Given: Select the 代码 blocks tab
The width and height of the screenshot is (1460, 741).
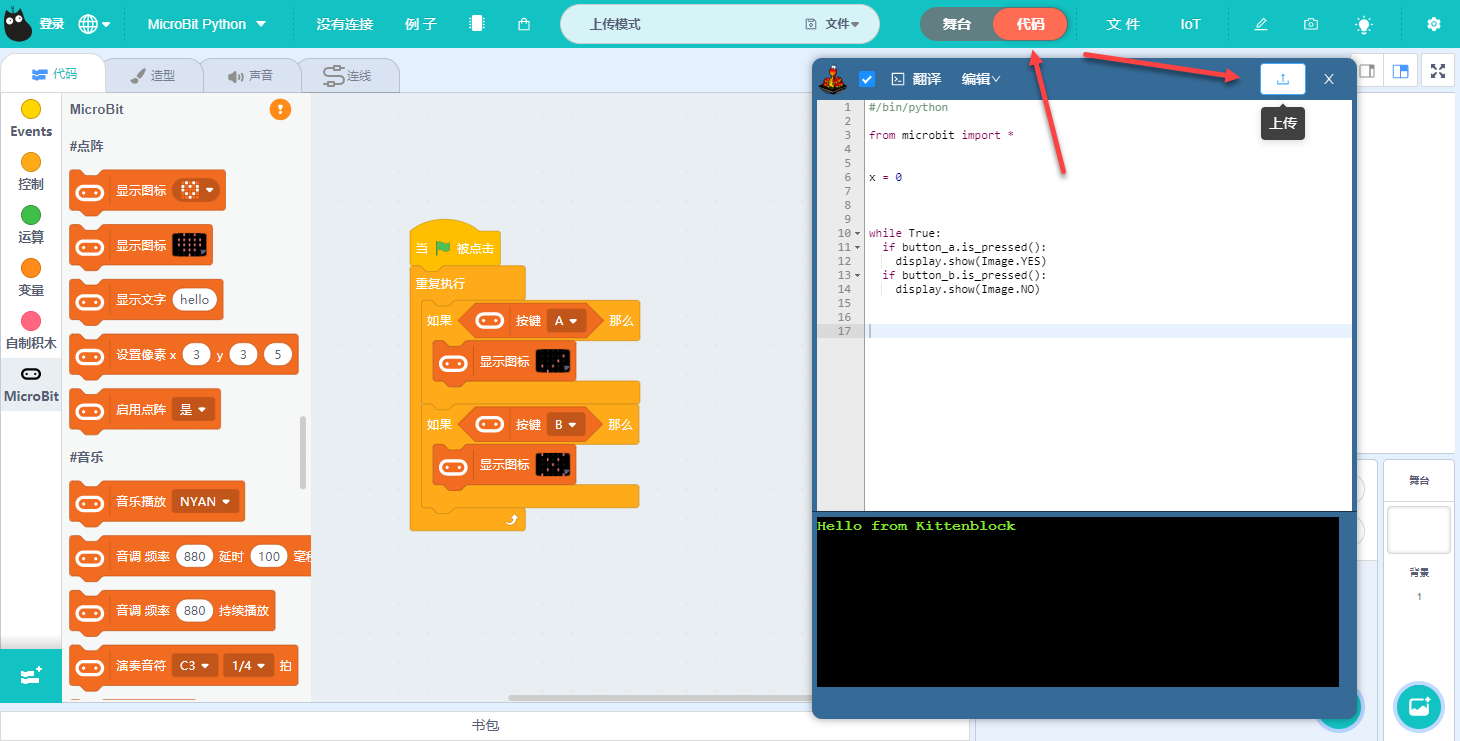Looking at the screenshot, I should [x=54, y=74].
